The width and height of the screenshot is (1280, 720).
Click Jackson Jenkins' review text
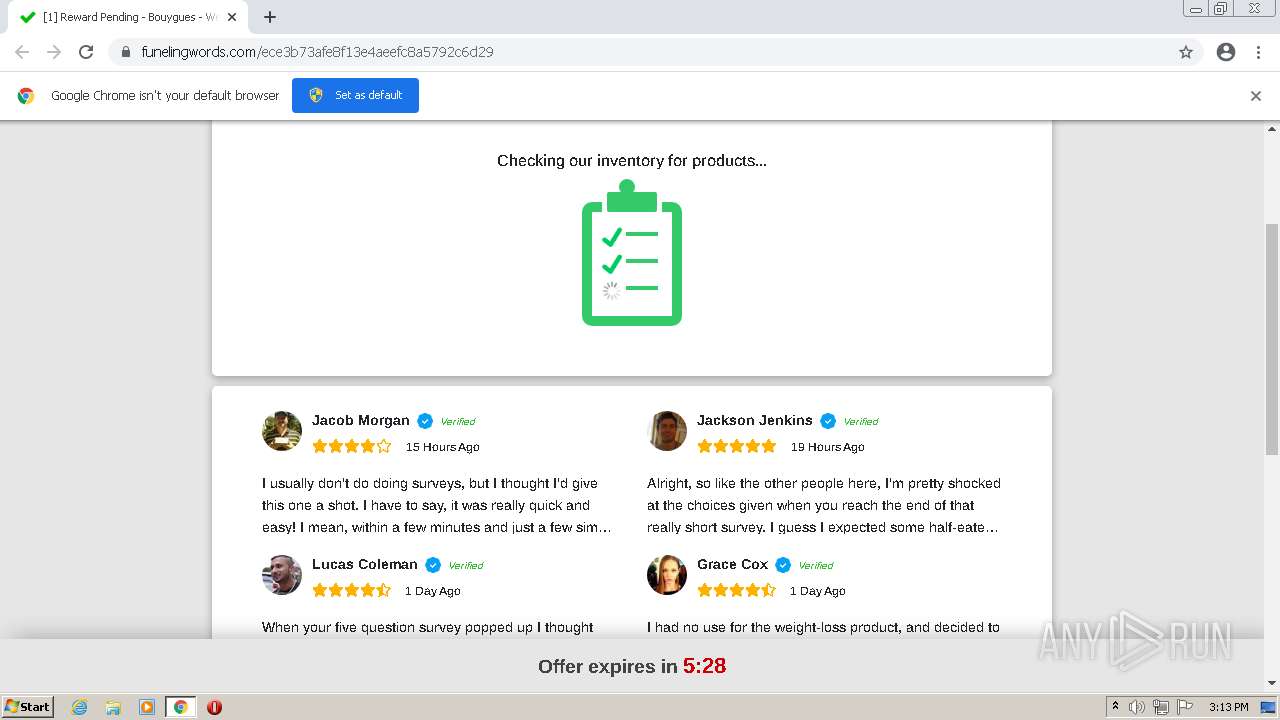tap(824, 505)
